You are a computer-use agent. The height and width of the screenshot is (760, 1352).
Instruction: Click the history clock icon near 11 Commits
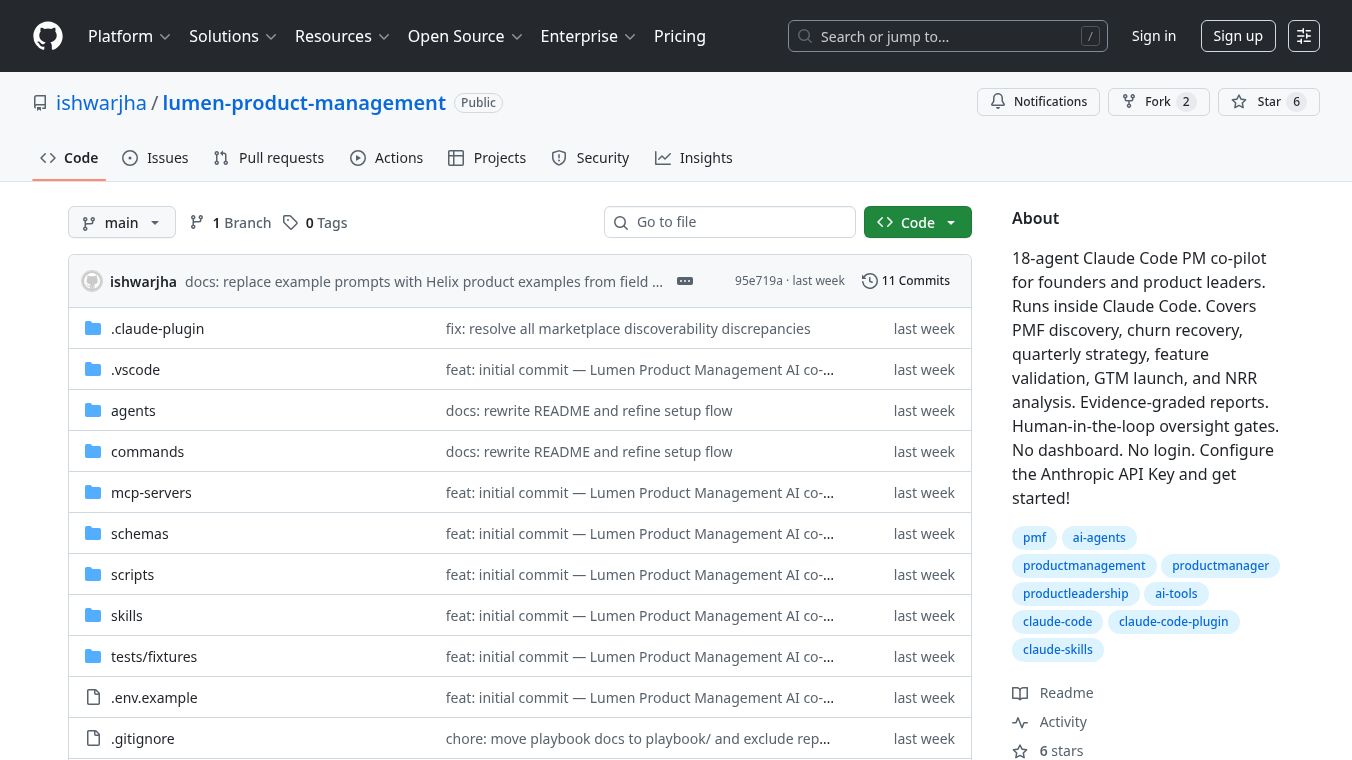coord(869,281)
